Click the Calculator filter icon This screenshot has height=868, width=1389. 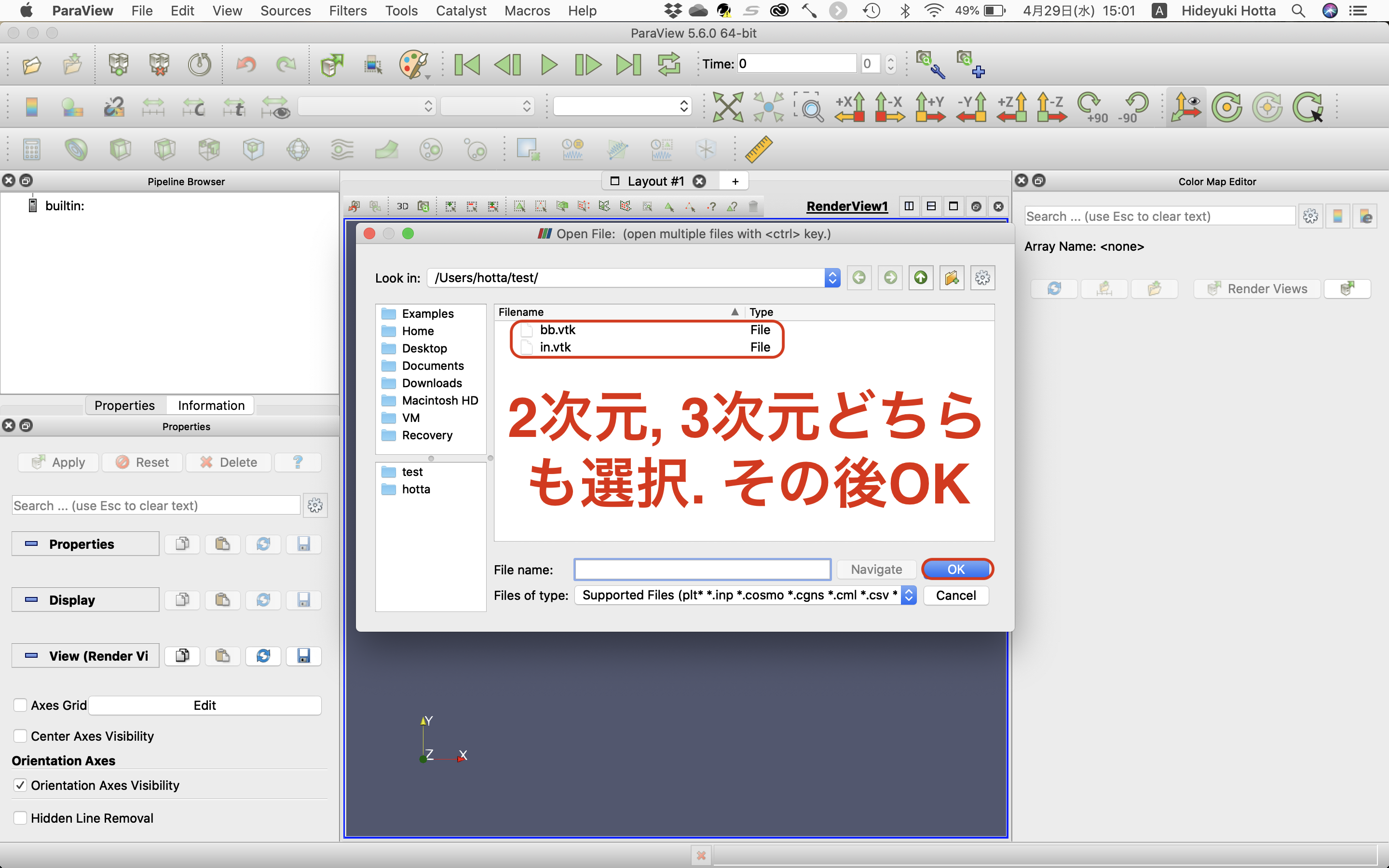31,150
